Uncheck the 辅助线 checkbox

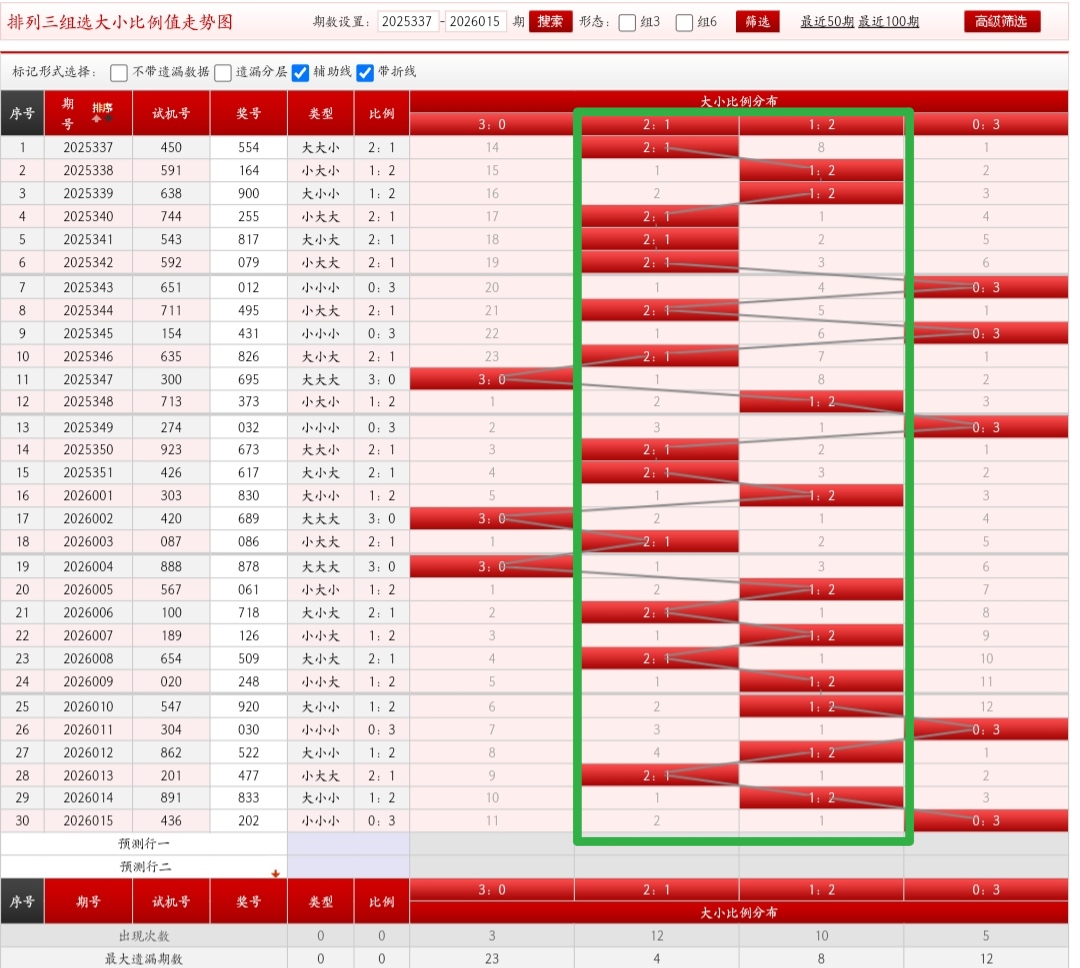[x=300, y=72]
